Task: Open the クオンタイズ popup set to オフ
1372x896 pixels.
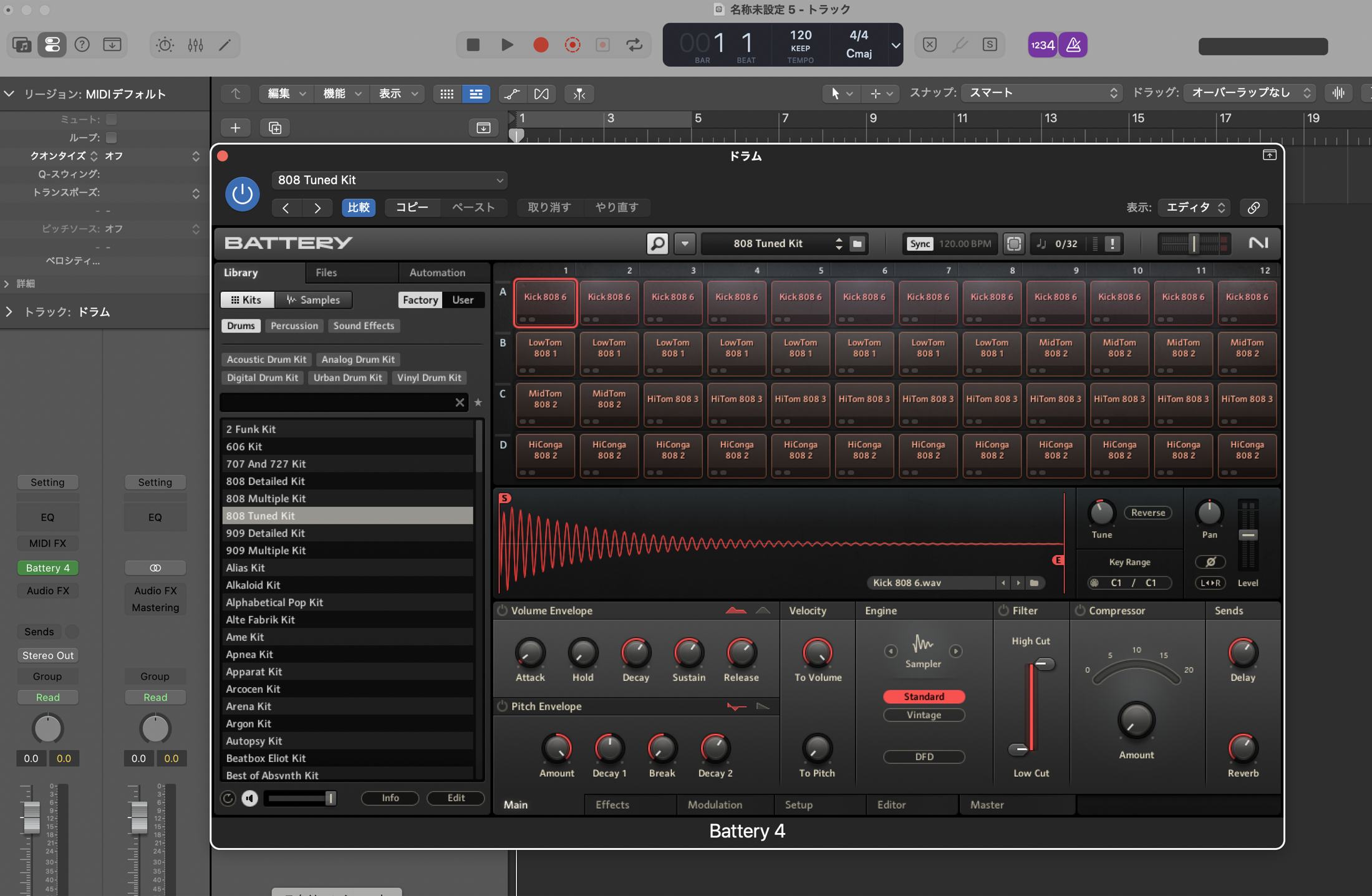Action: coord(152,156)
